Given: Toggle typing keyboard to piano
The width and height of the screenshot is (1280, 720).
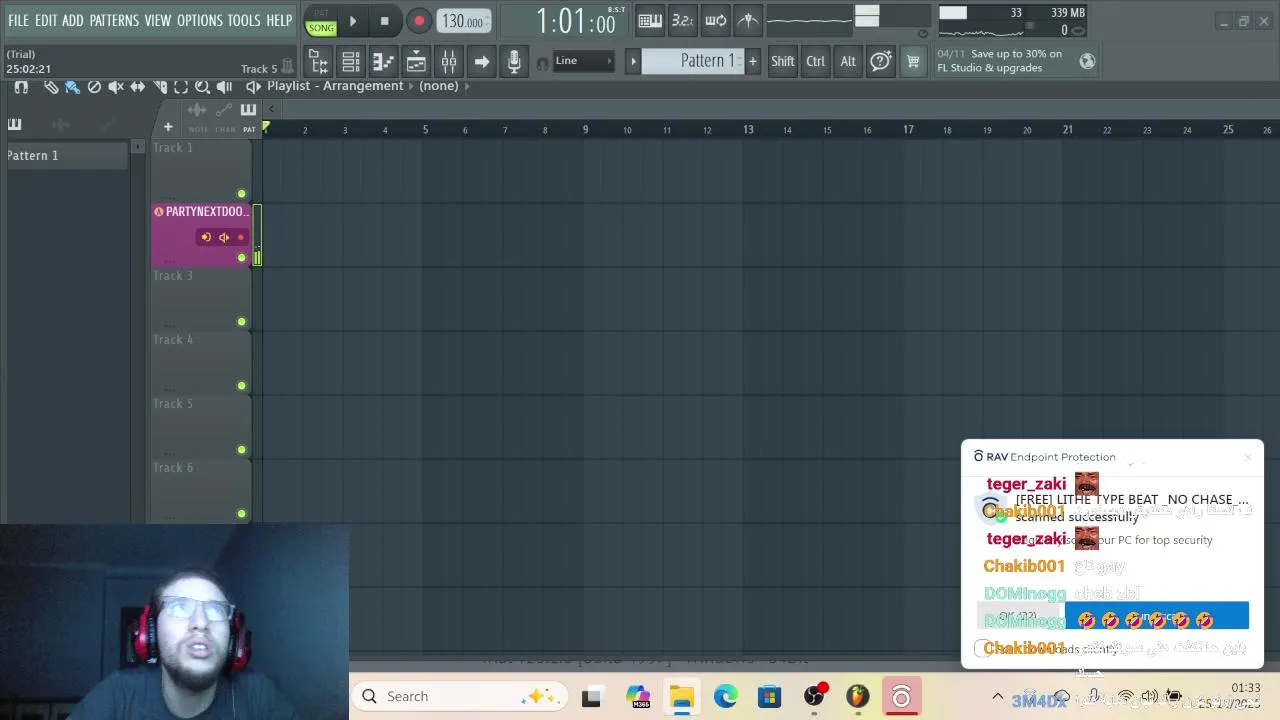Looking at the screenshot, I should 650,20.
